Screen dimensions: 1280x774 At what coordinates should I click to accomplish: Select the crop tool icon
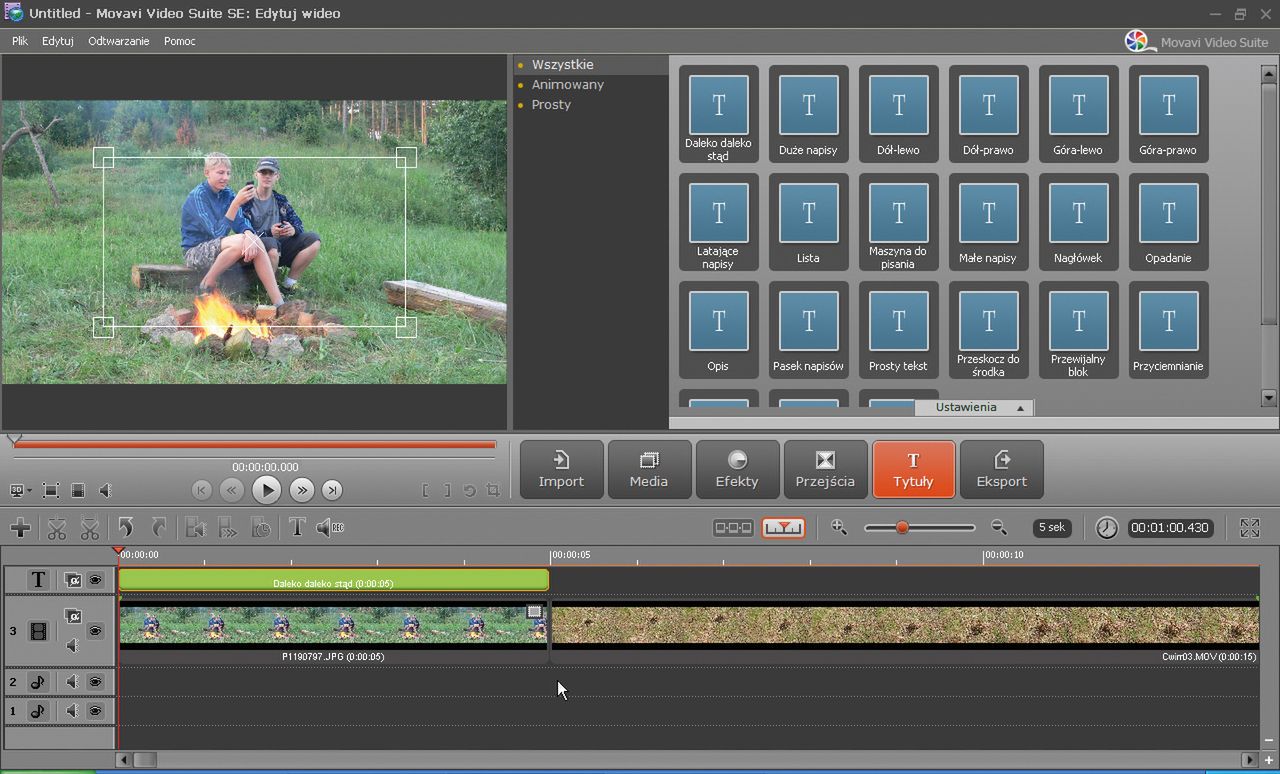click(493, 490)
